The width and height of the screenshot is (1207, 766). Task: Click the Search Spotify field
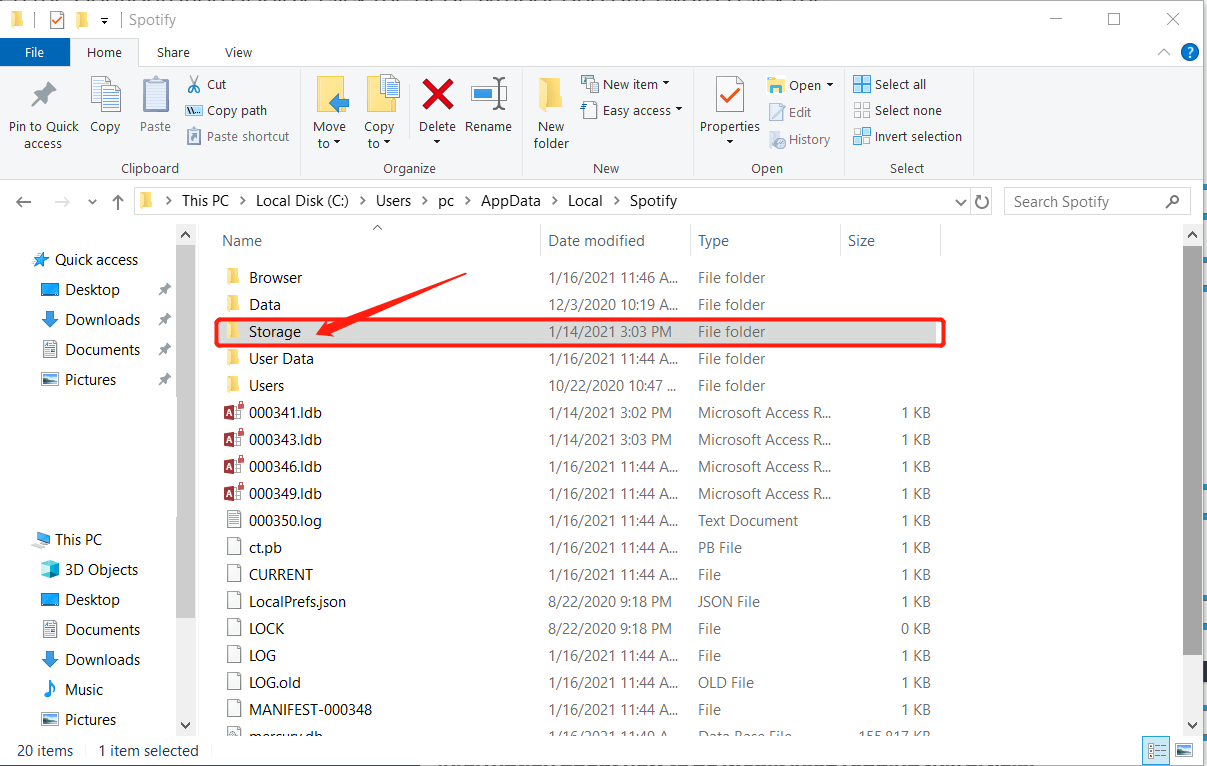tap(1097, 202)
